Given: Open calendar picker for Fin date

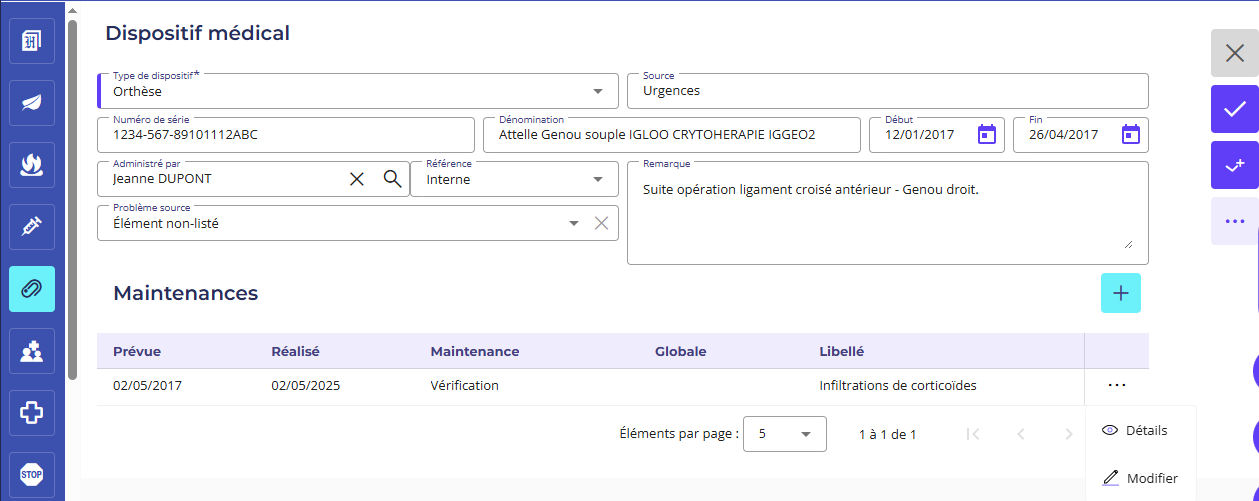Looking at the screenshot, I should tap(1130, 134).
